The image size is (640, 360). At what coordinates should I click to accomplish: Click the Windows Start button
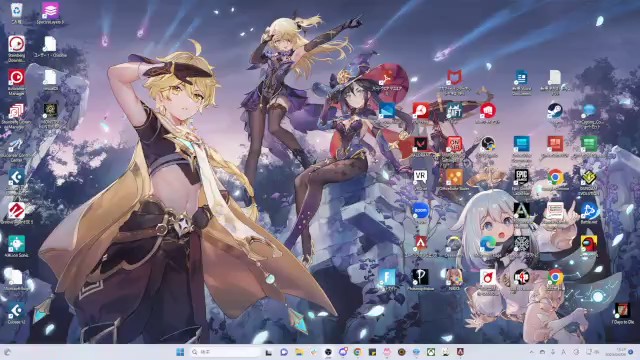tap(180, 352)
